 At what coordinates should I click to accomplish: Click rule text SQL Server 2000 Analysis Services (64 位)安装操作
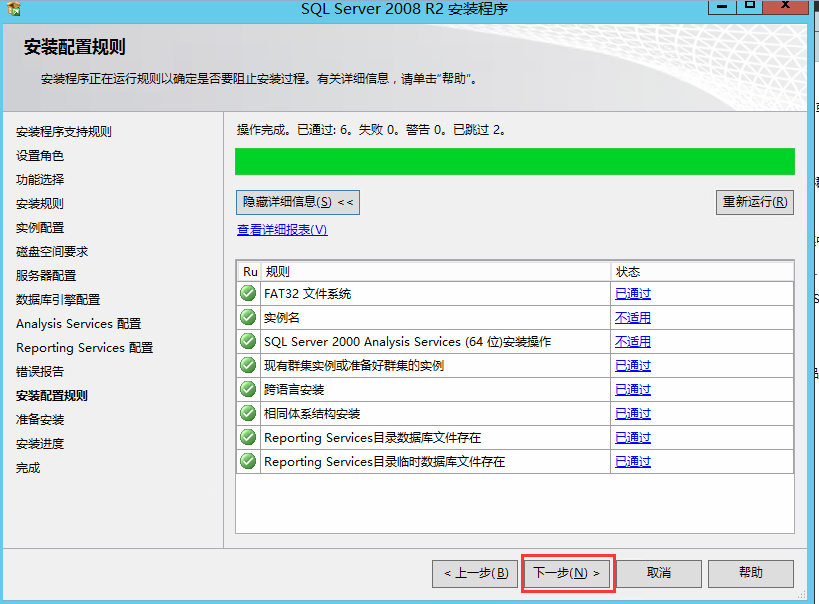point(407,342)
